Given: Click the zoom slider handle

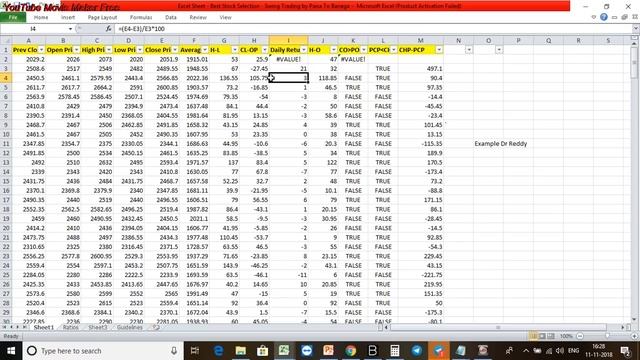Looking at the screenshot, I should (x=607, y=336).
